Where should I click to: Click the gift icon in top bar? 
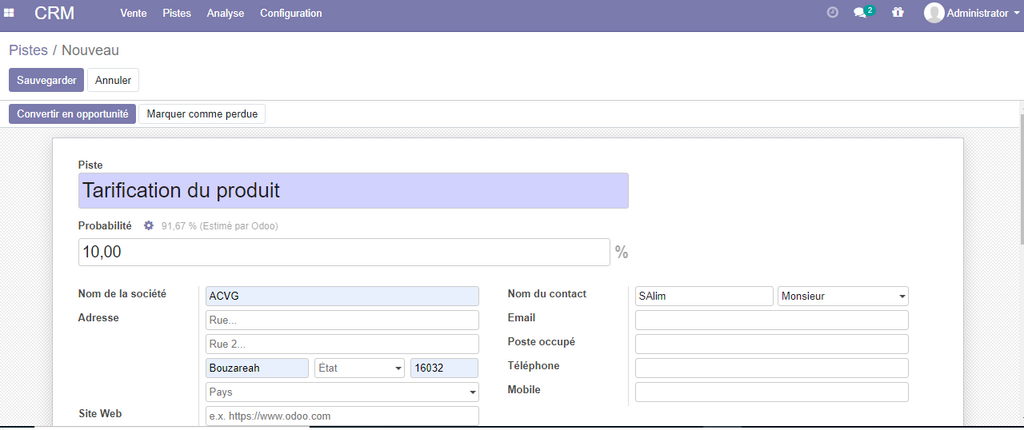click(897, 13)
